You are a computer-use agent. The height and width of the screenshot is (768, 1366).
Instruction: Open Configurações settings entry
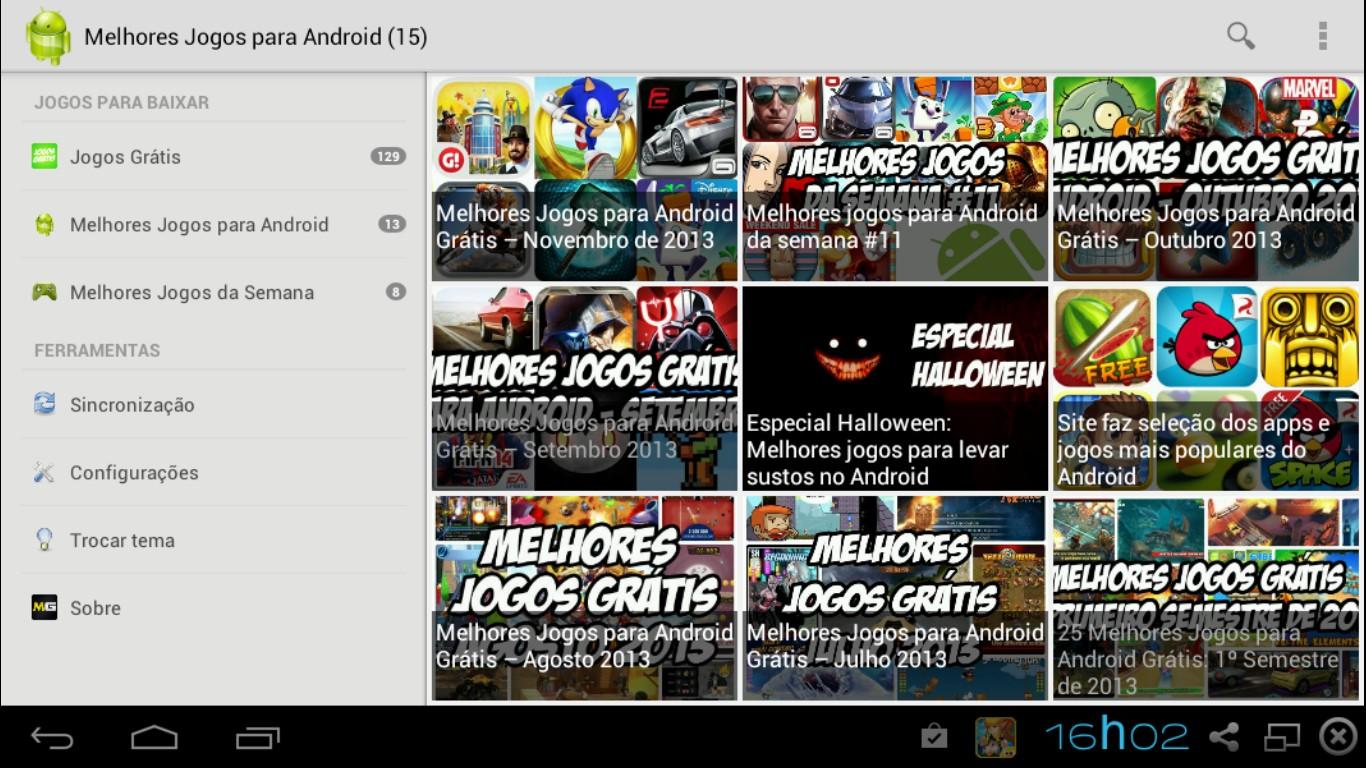(x=214, y=472)
